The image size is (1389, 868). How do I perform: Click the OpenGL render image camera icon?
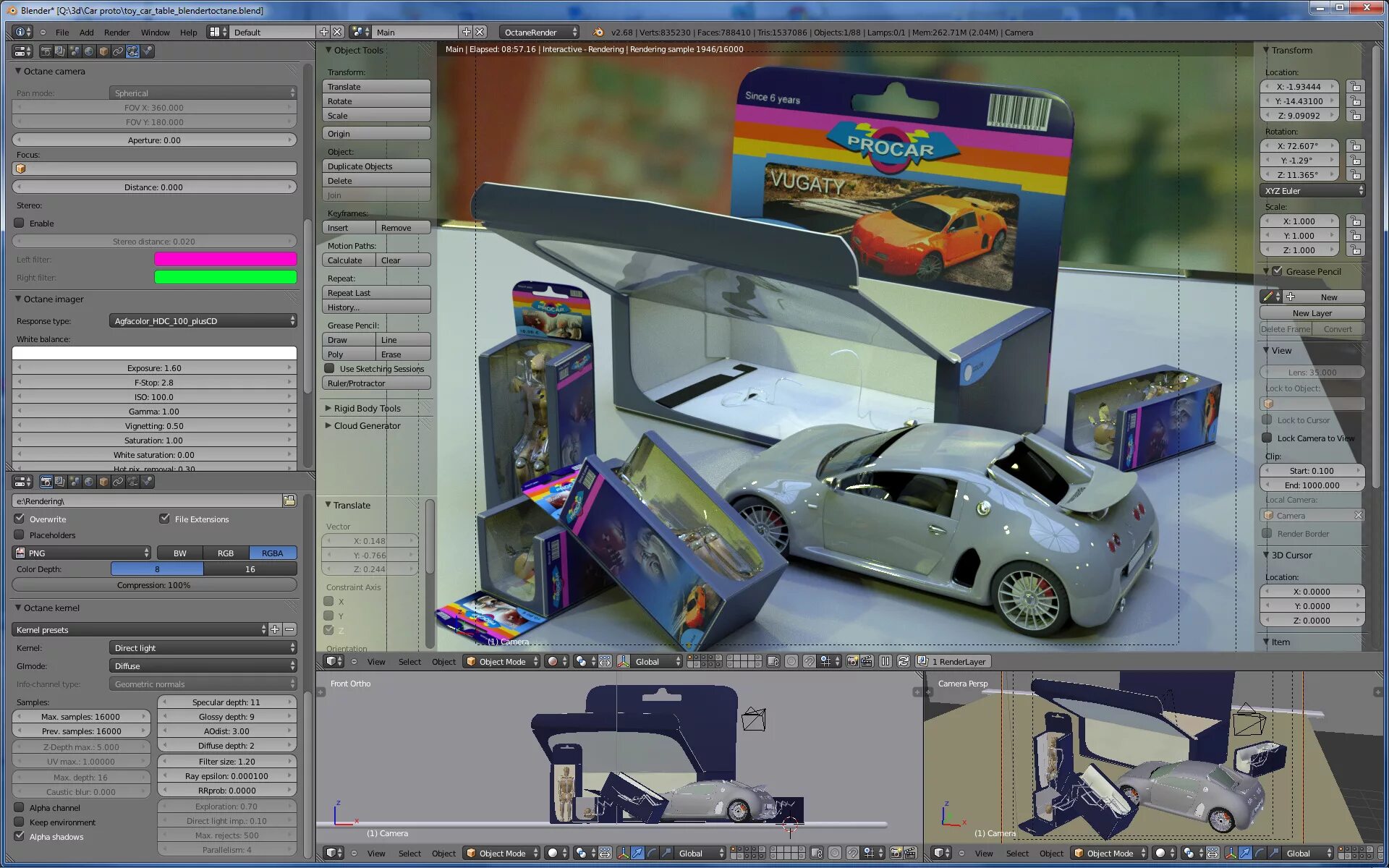pos(853,661)
